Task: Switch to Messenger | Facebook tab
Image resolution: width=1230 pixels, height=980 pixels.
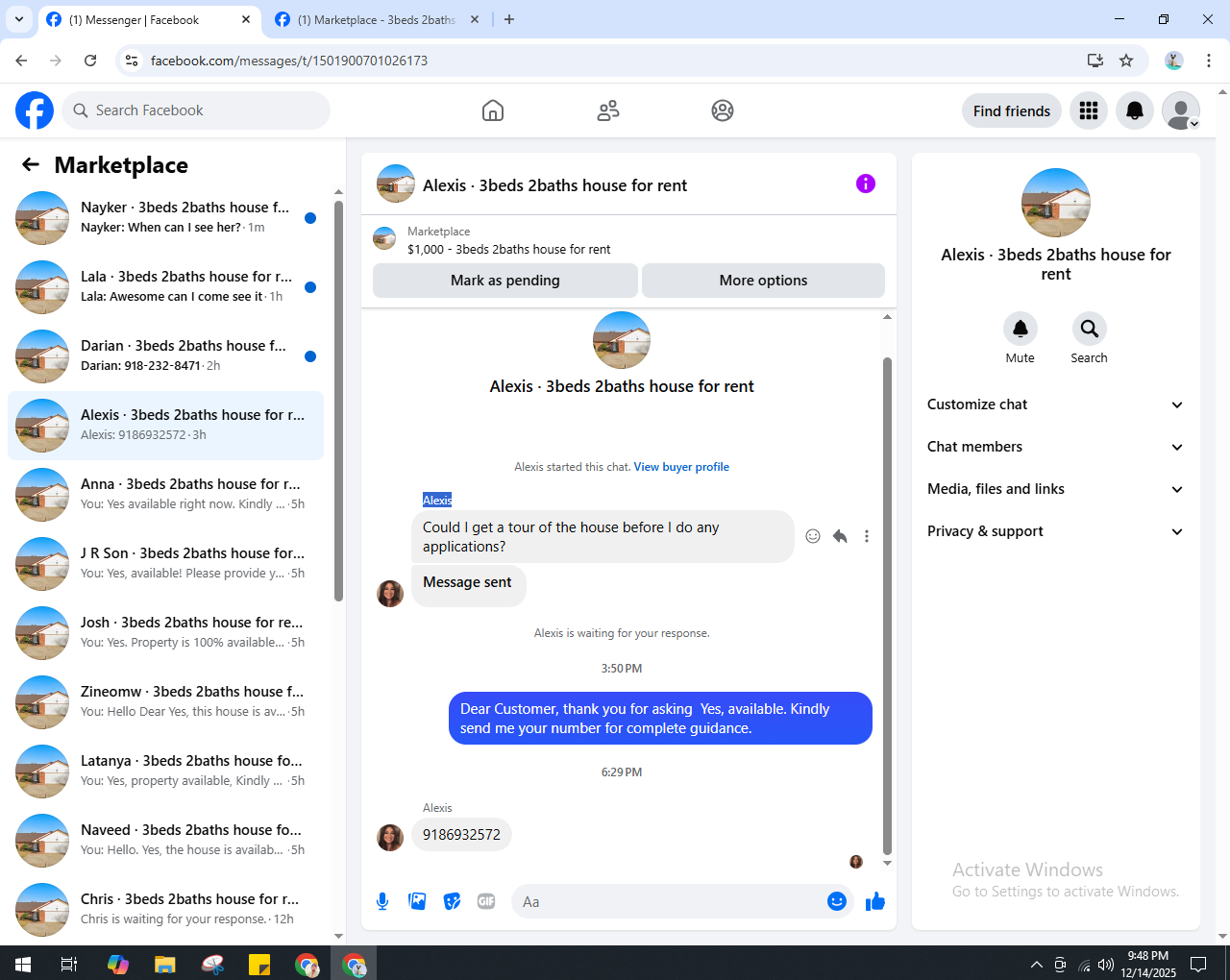Action: click(149, 20)
